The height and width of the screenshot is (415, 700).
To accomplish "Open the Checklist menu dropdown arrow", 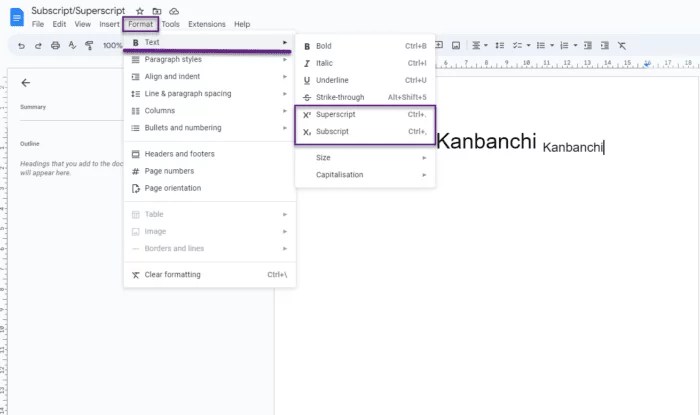I will (529, 46).
